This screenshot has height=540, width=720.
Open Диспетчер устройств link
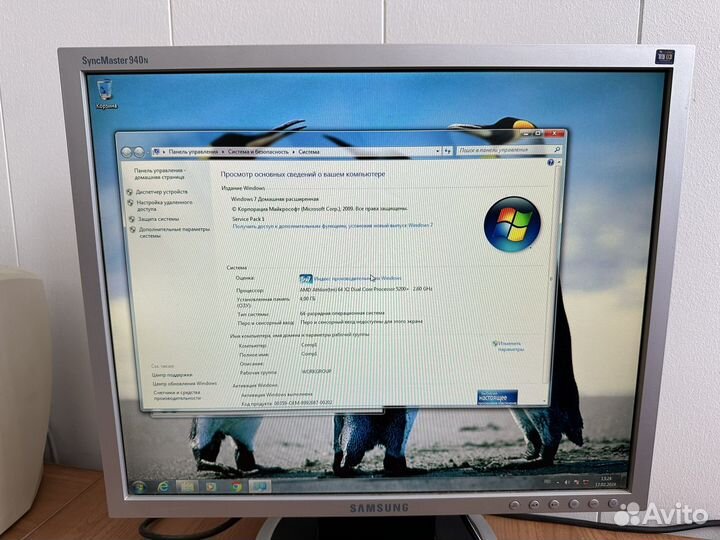(x=162, y=192)
